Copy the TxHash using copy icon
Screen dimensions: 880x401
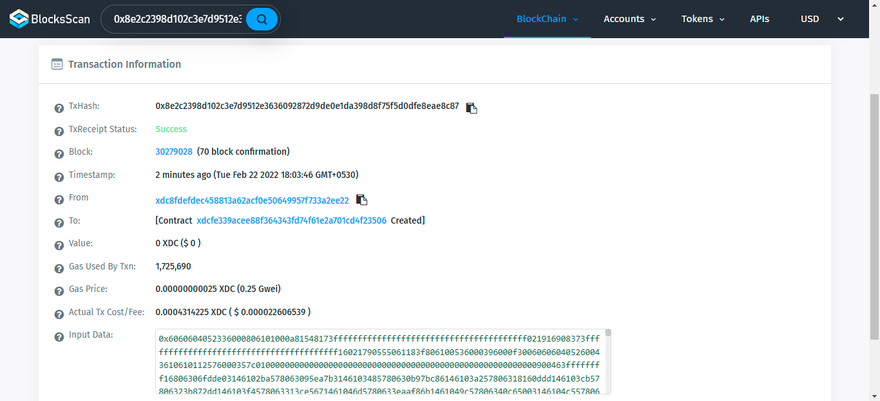472,107
